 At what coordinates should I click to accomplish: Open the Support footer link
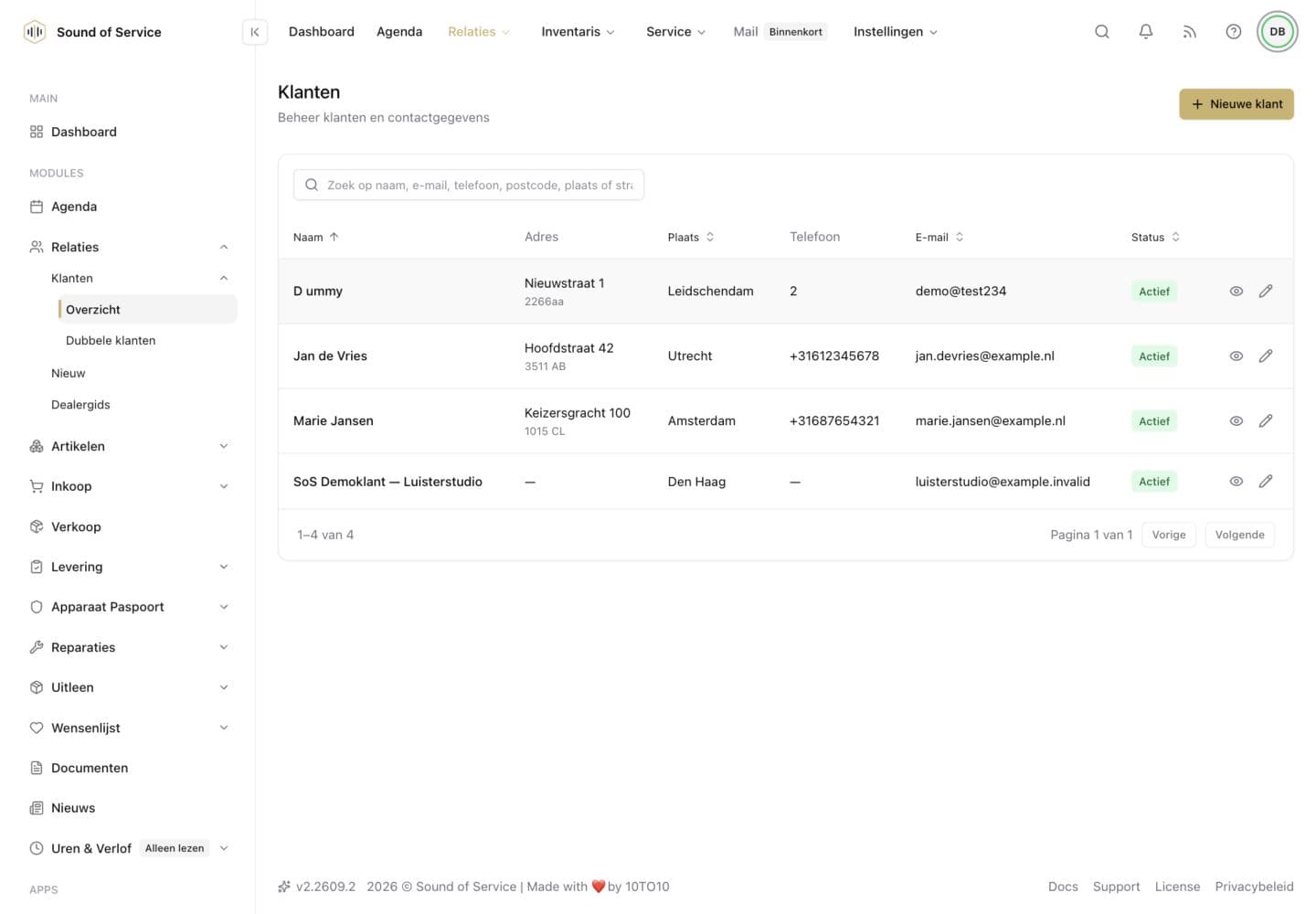point(1116,887)
